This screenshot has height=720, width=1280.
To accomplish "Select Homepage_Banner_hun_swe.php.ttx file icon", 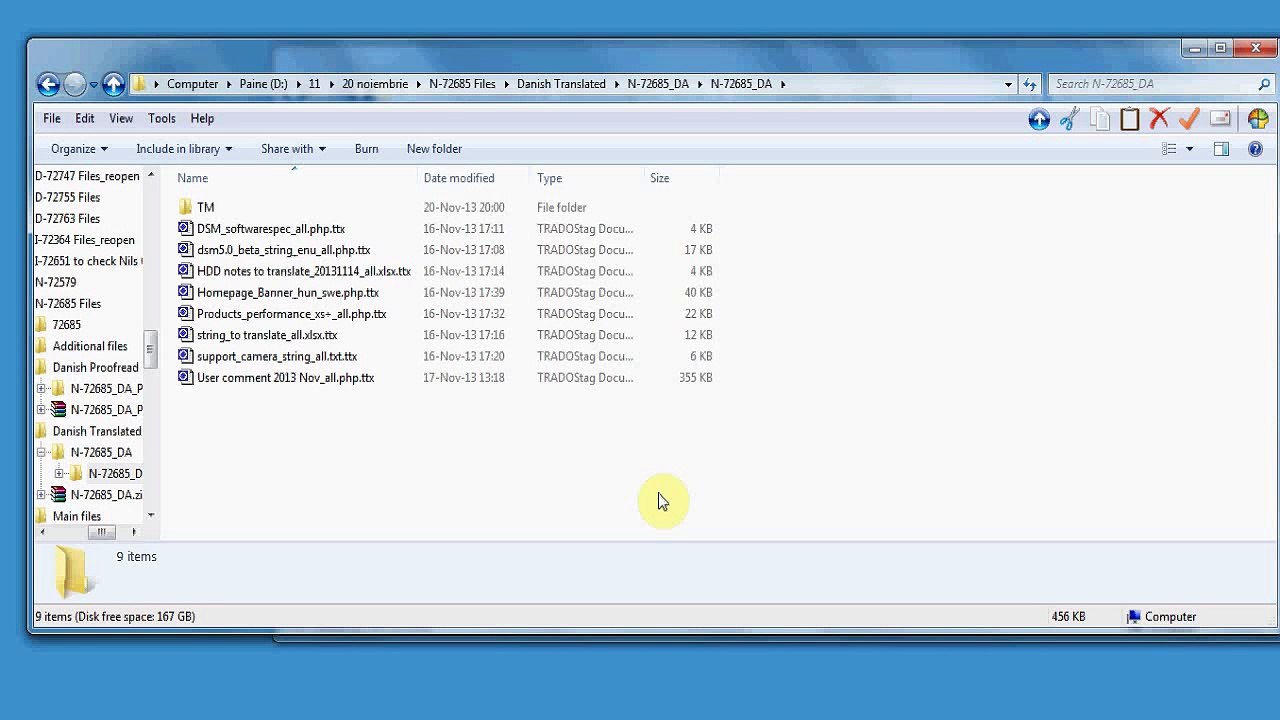I will coord(185,293).
